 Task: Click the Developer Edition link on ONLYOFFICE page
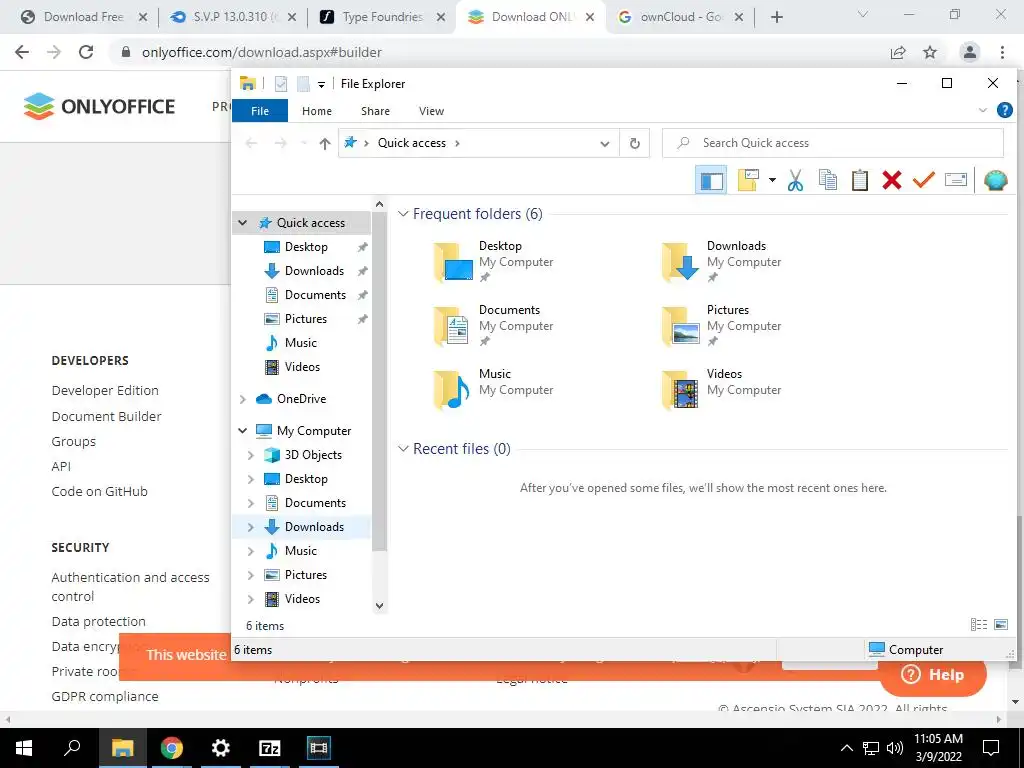tap(105, 391)
